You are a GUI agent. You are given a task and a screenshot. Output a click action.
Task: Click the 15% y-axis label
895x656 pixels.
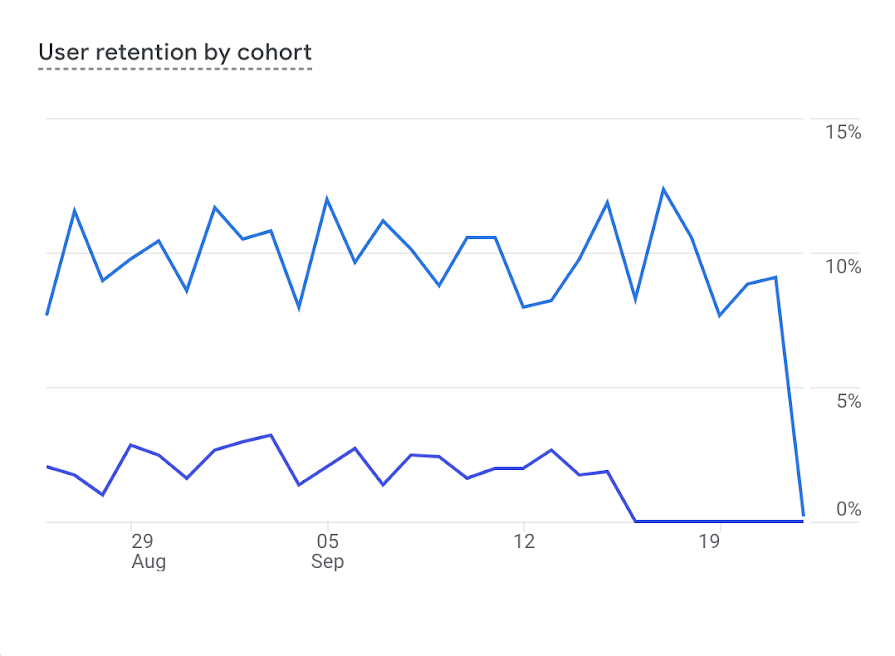[842, 132]
